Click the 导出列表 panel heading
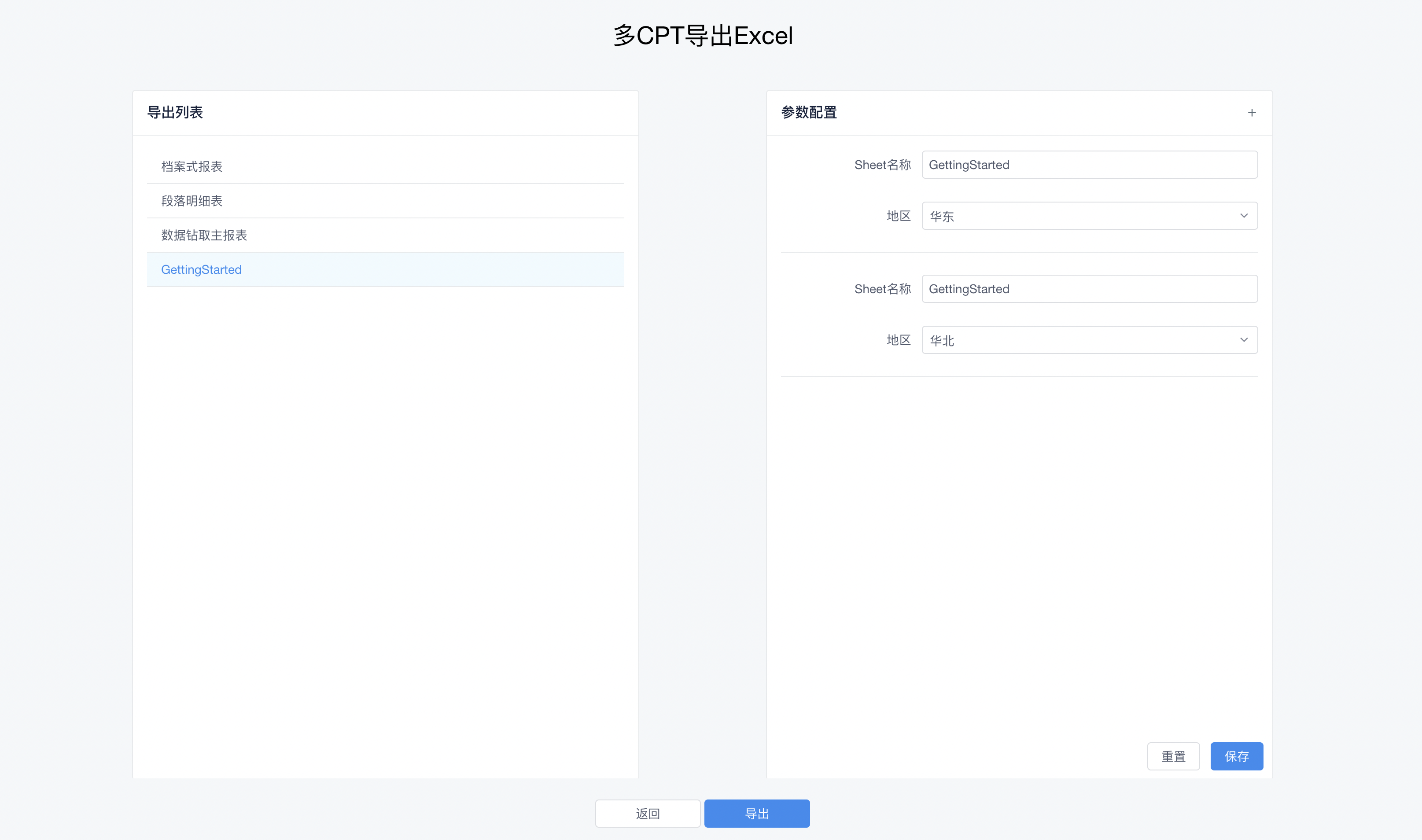1422x840 pixels. click(175, 113)
